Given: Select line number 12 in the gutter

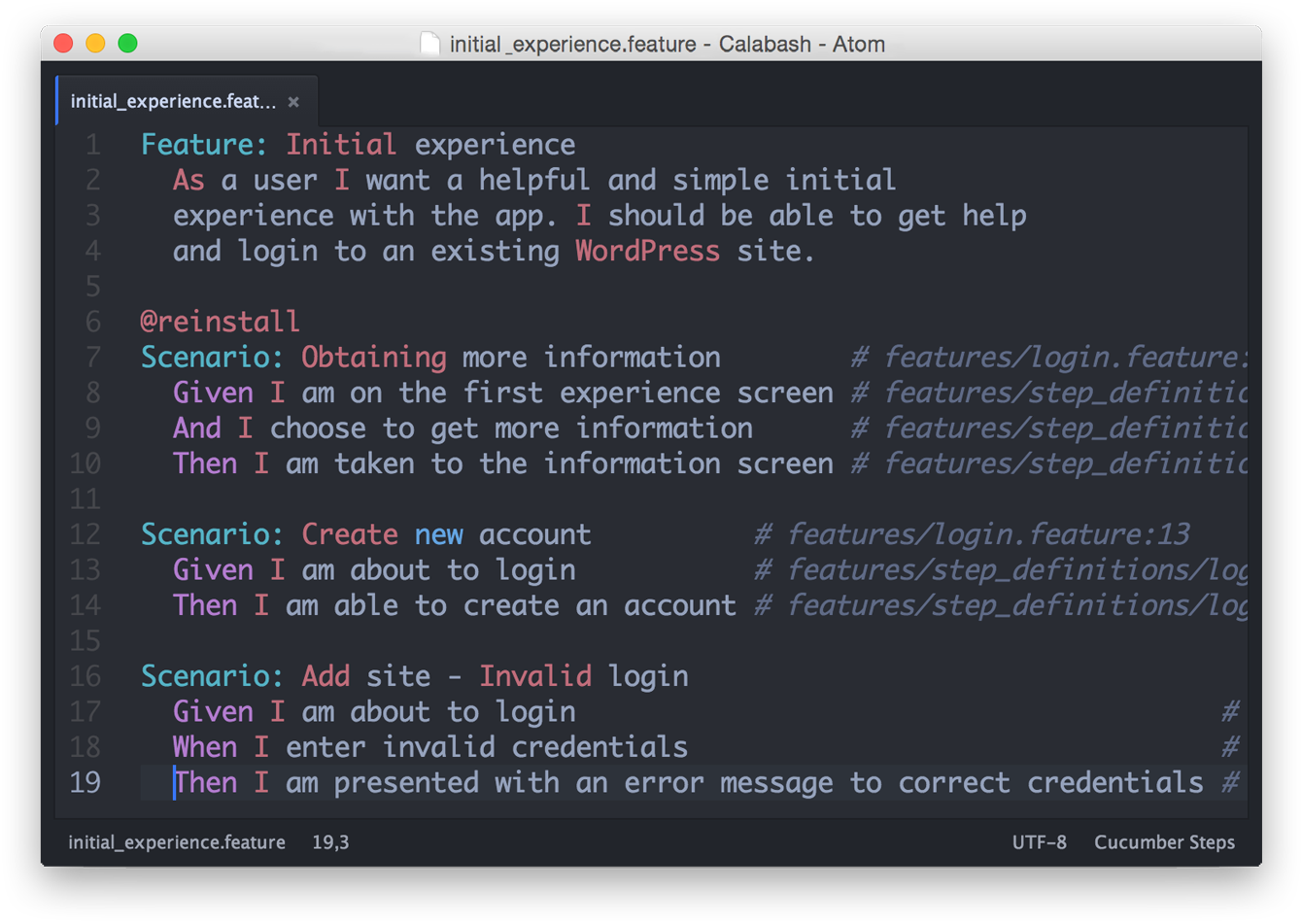Looking at the screenshot, I should tap(86, 534).
